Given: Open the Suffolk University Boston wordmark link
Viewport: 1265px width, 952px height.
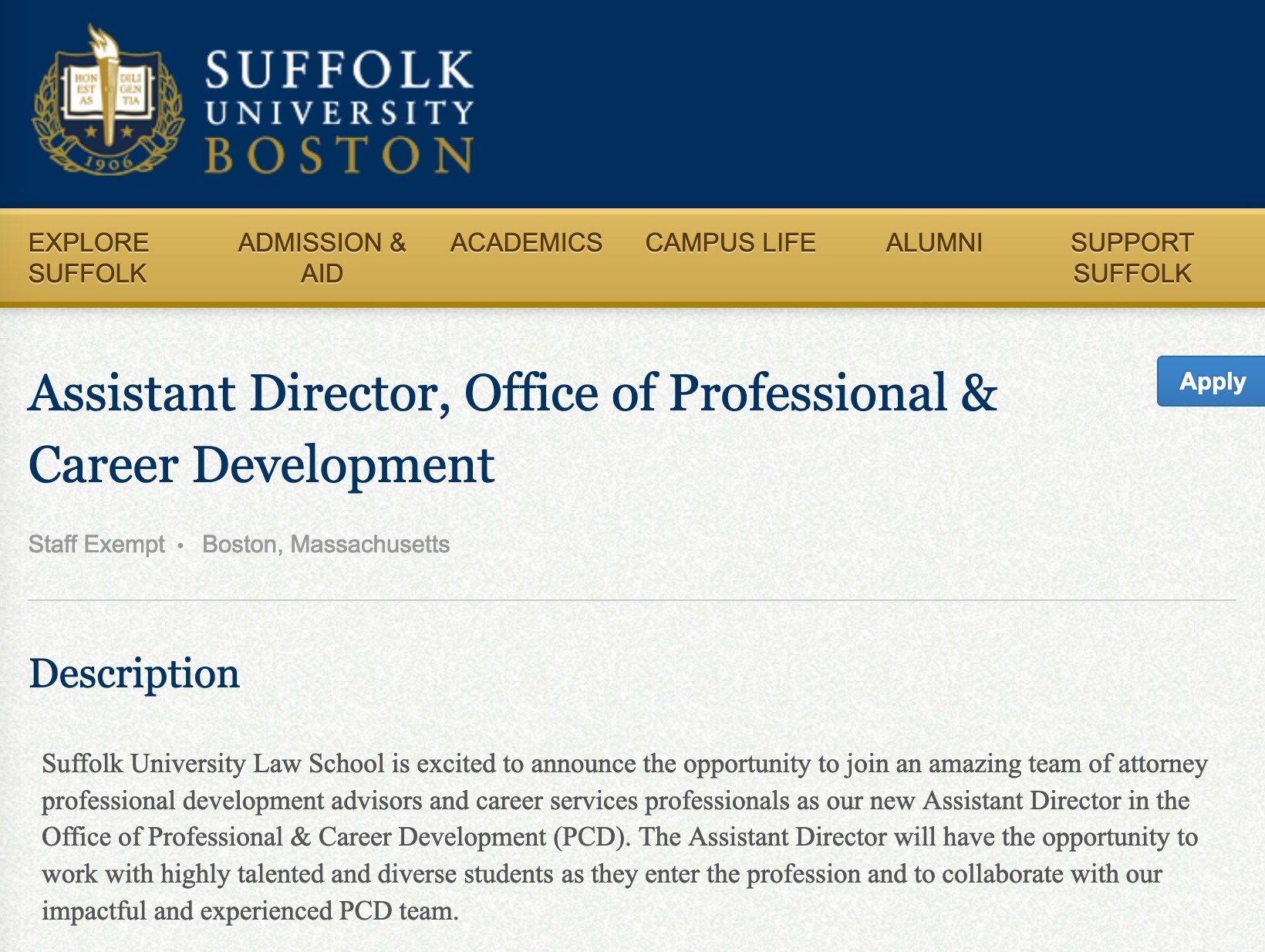Looking at the screenshot, I should [339, 112].
